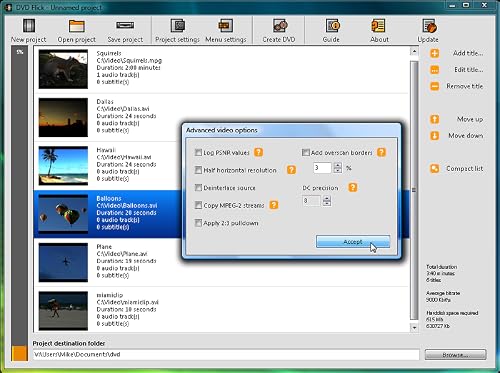The image size is (500, 373).
Task: Open help for Log PSNR values
Action: 258,152
